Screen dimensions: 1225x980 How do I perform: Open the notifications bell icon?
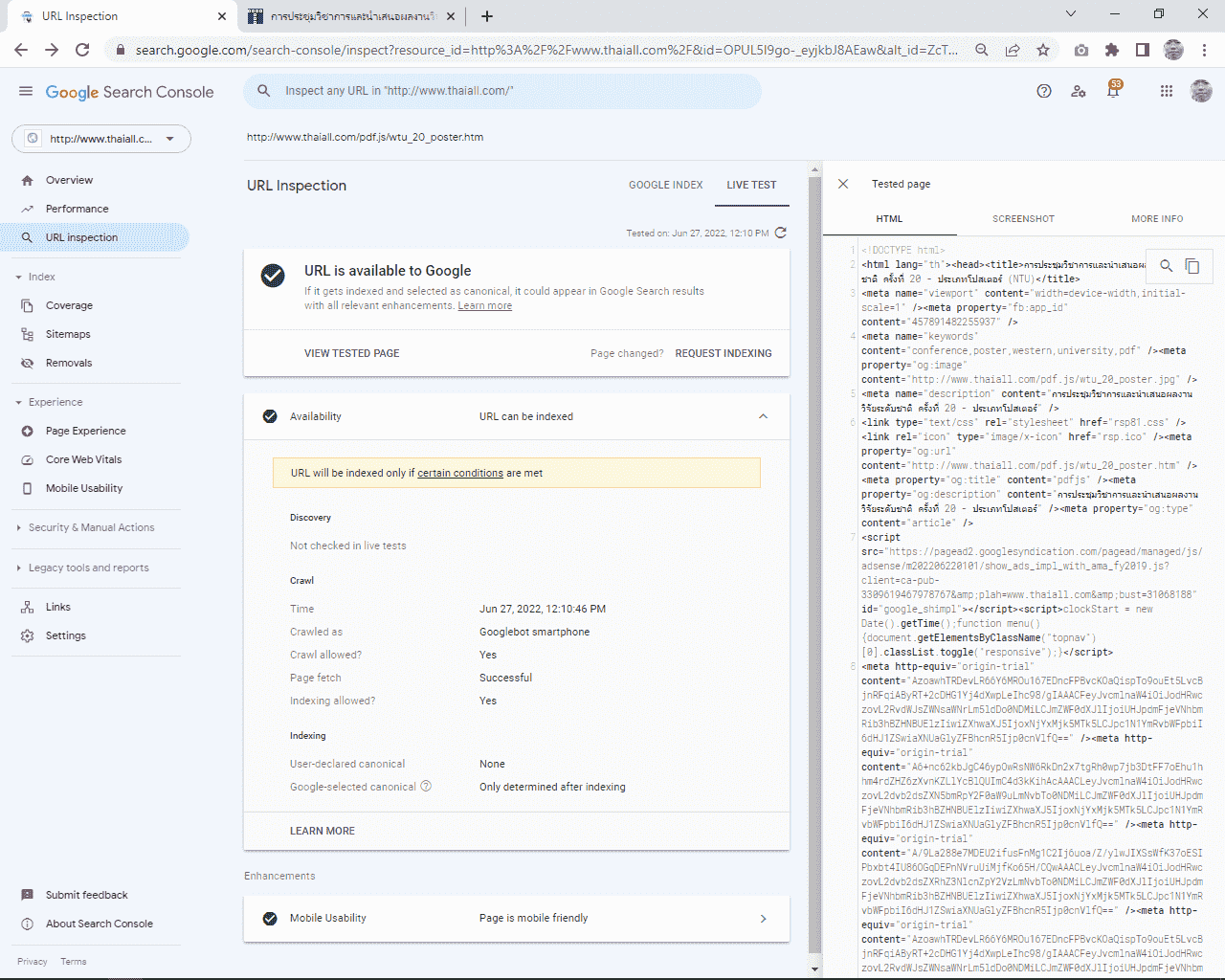(x=1113, y=91)
